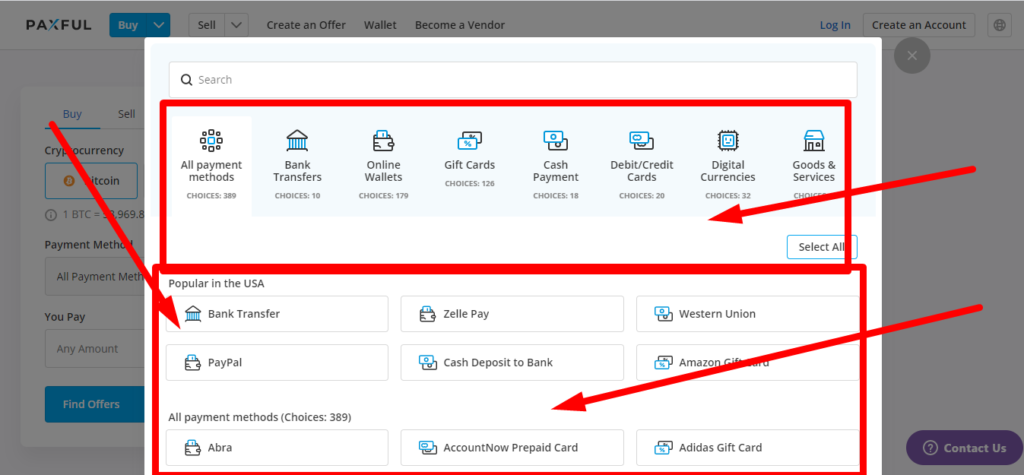Choose the Cash Payment category icon

pos(555,140)
